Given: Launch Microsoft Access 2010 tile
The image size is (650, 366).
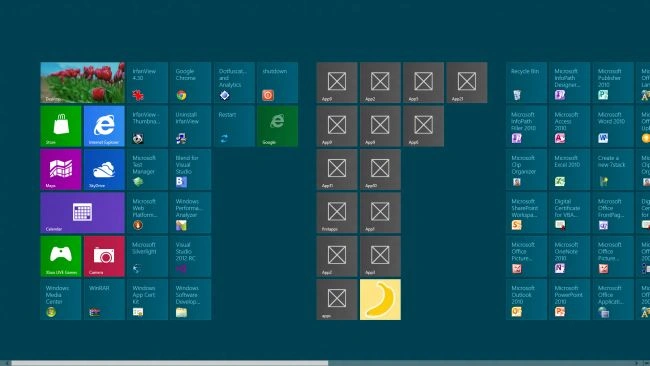Looking at the screenshot, I should tap(570, 126).
